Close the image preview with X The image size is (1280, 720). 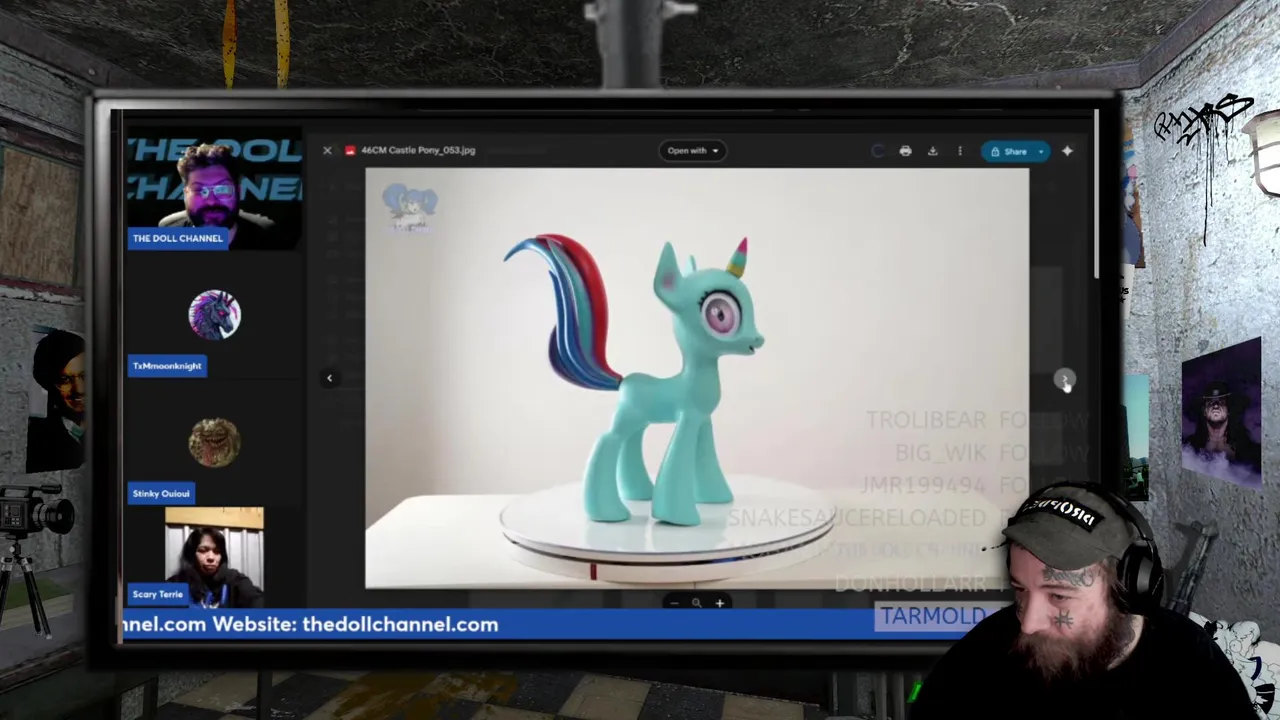tap(327, 151)
